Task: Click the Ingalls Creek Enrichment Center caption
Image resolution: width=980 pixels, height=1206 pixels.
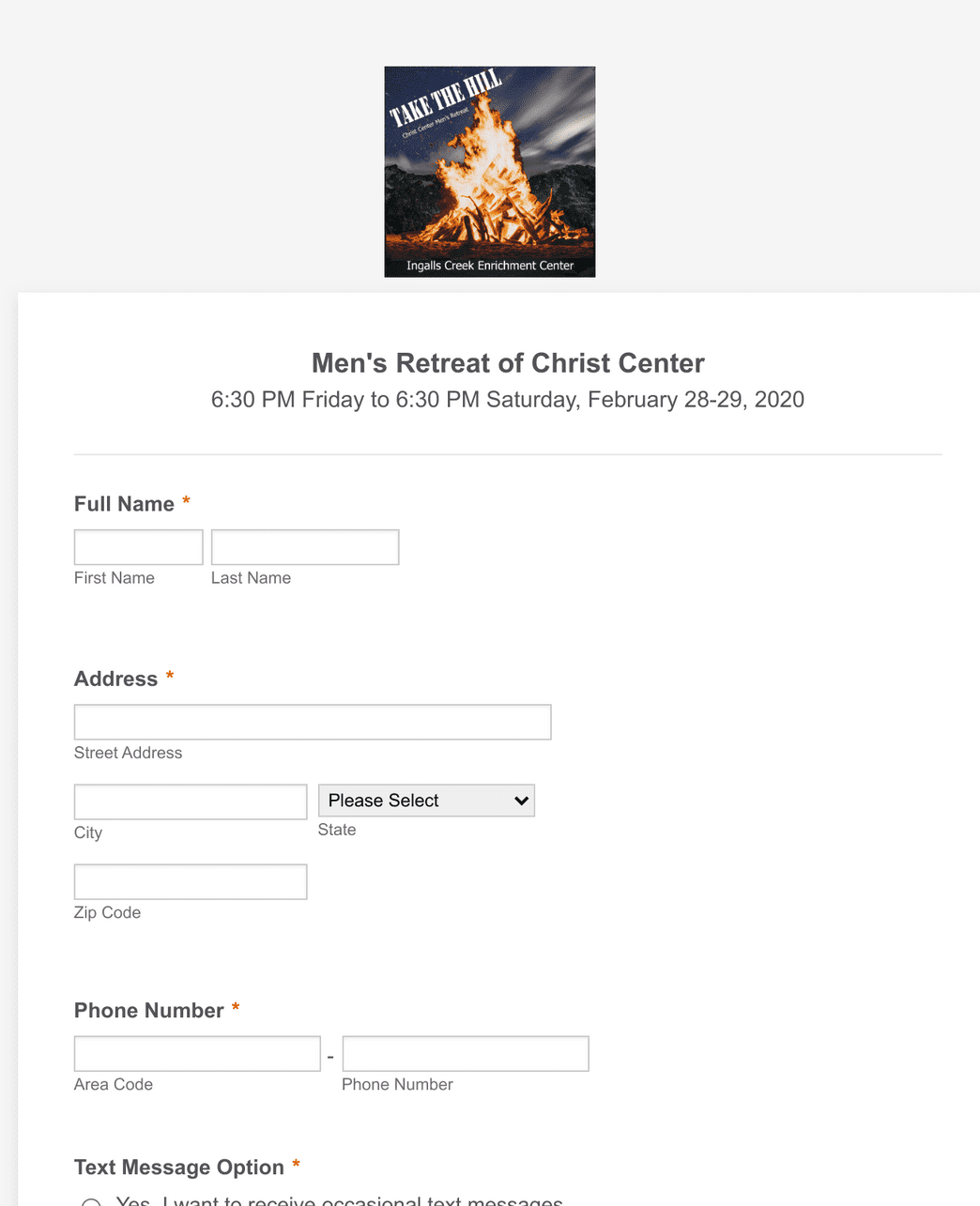Action: click(489, 266)
